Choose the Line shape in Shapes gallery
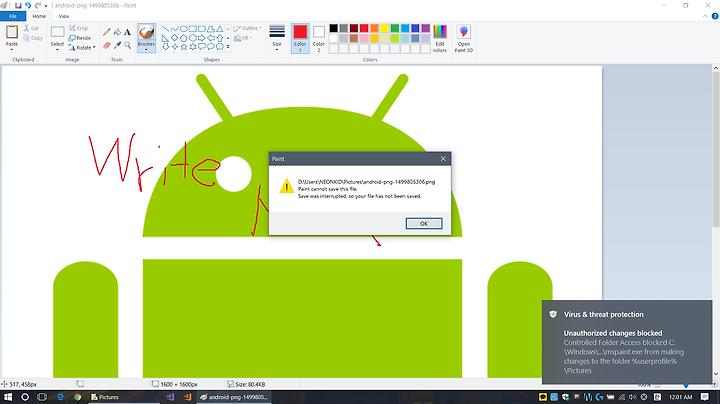 pyautogui.click(x=165, y=29)
